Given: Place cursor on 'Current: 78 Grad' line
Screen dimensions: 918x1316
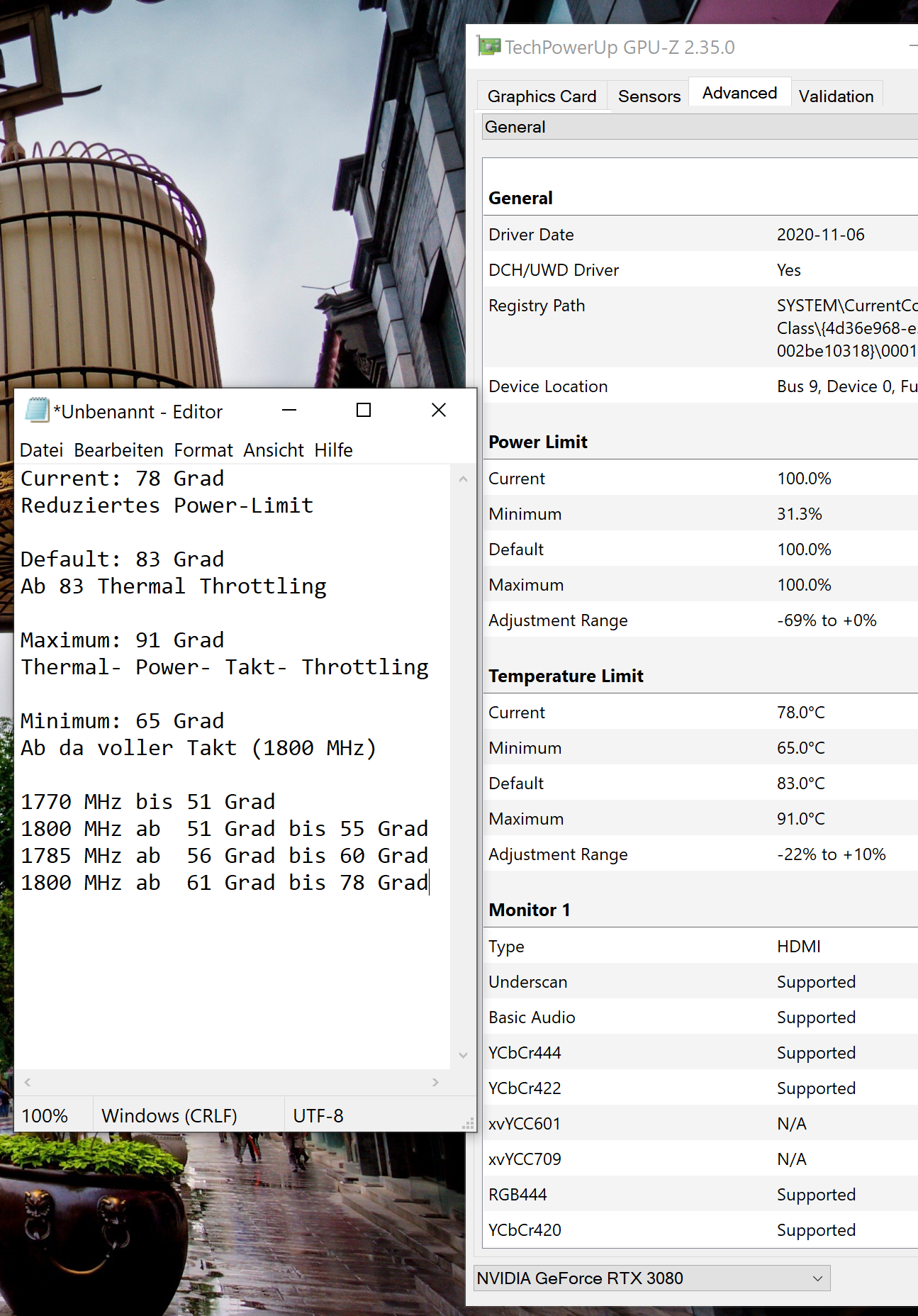Looking at the screenshot, I should (x=122, y=479).
